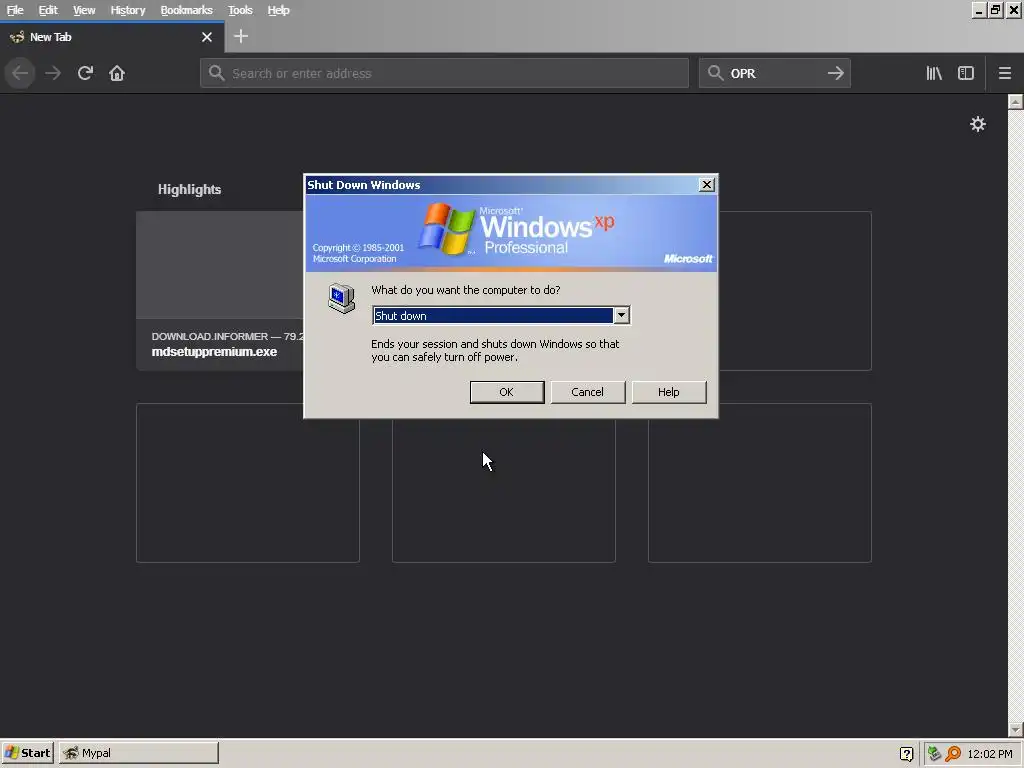Click into the OPR search field

point(775,73)
